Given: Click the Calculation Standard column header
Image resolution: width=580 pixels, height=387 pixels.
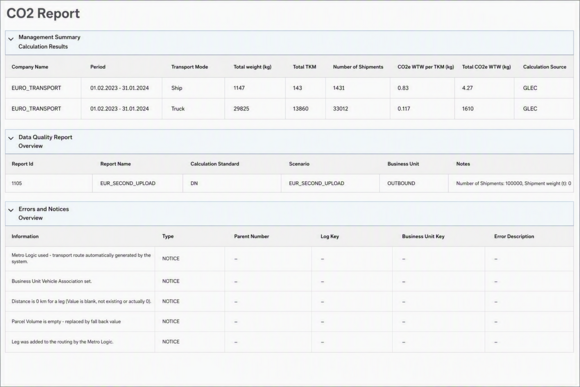Looking at the screenshot, I should tap(215, 164).
